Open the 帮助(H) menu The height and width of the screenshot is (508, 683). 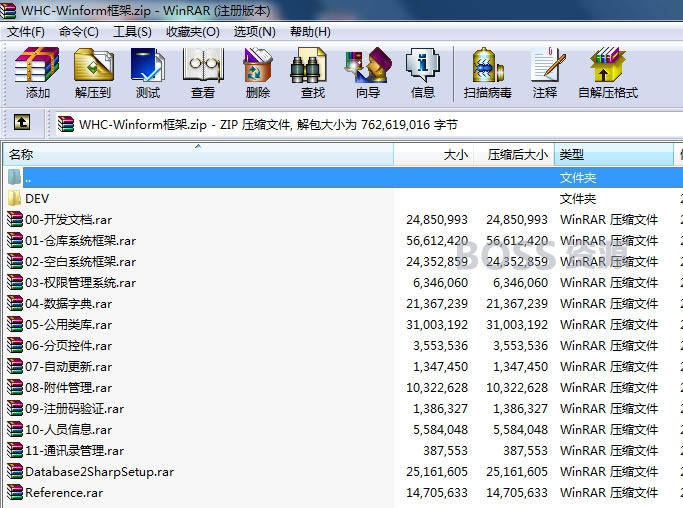[x=310, y=32]
